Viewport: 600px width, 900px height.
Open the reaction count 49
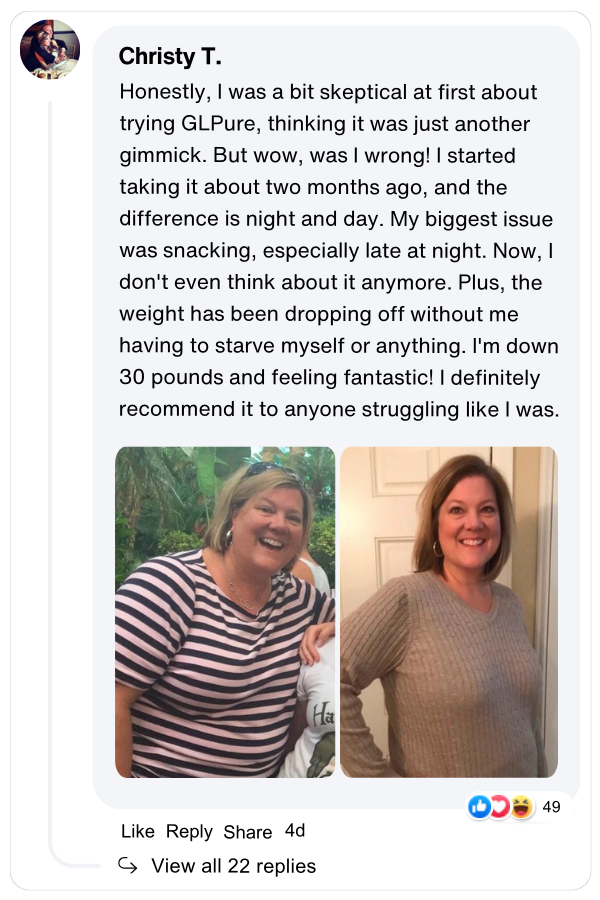[x=551, y=807]
